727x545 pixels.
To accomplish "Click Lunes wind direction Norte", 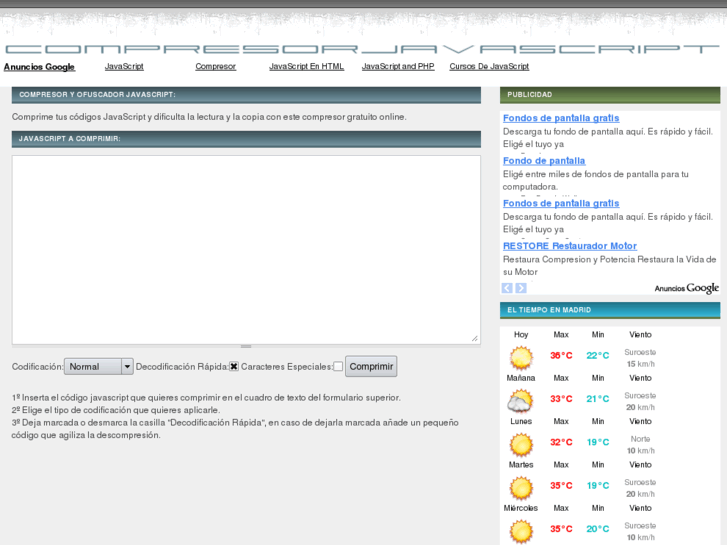I will (x=640, y=439).
